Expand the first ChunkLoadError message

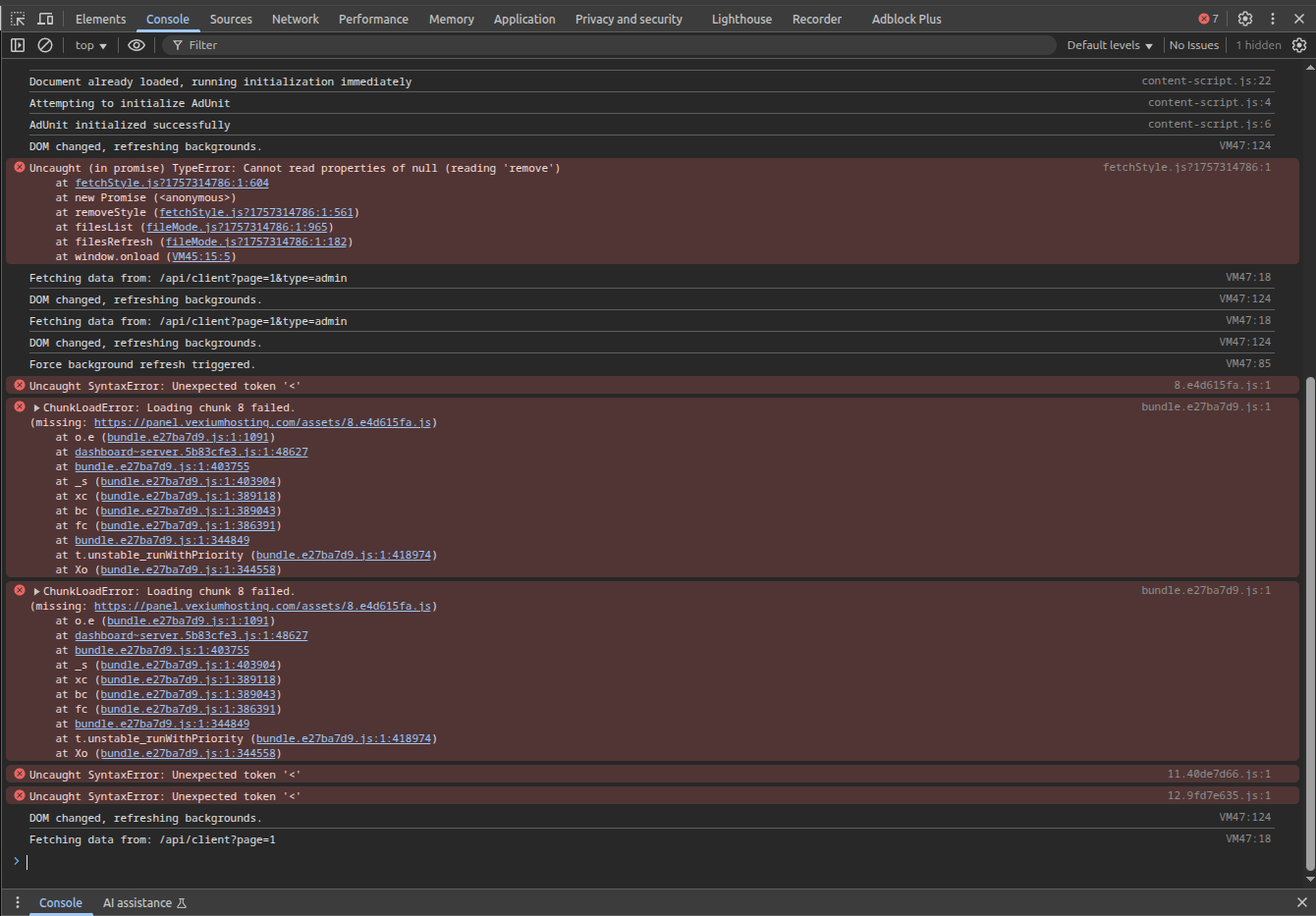tap(36, 408)
